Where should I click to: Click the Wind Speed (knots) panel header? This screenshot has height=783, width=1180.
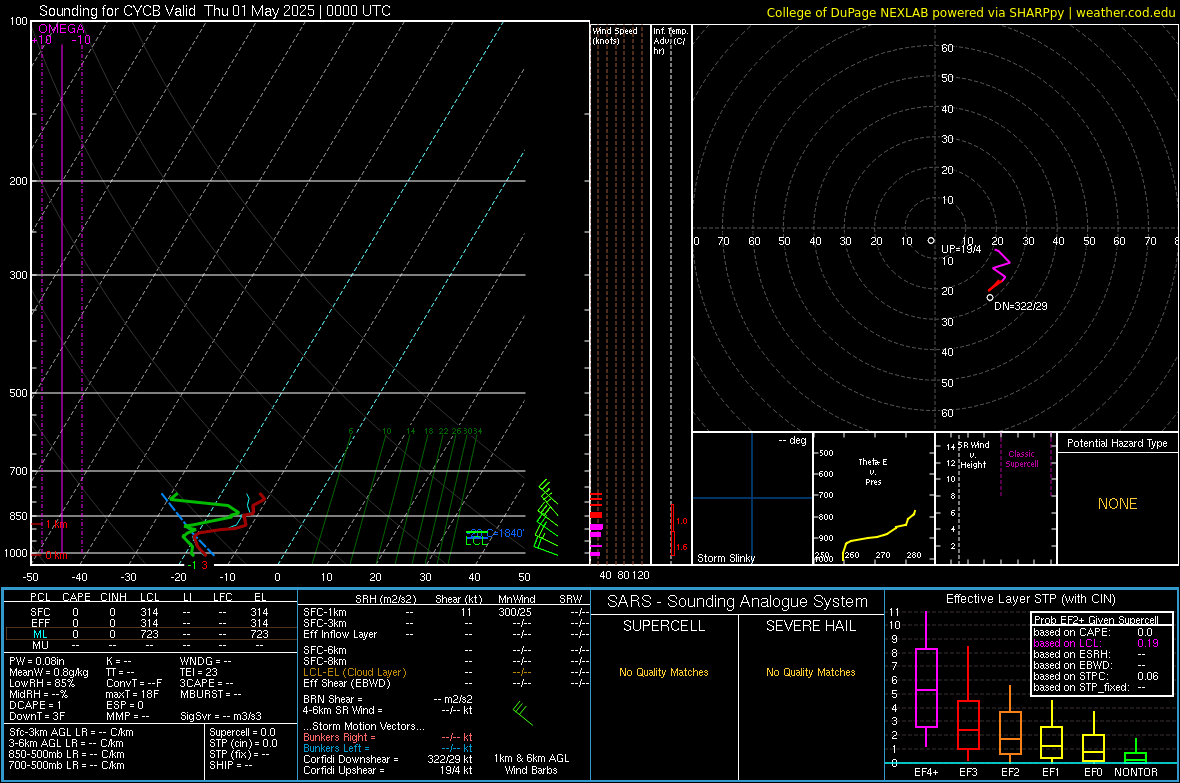click(x=615, y=35)
